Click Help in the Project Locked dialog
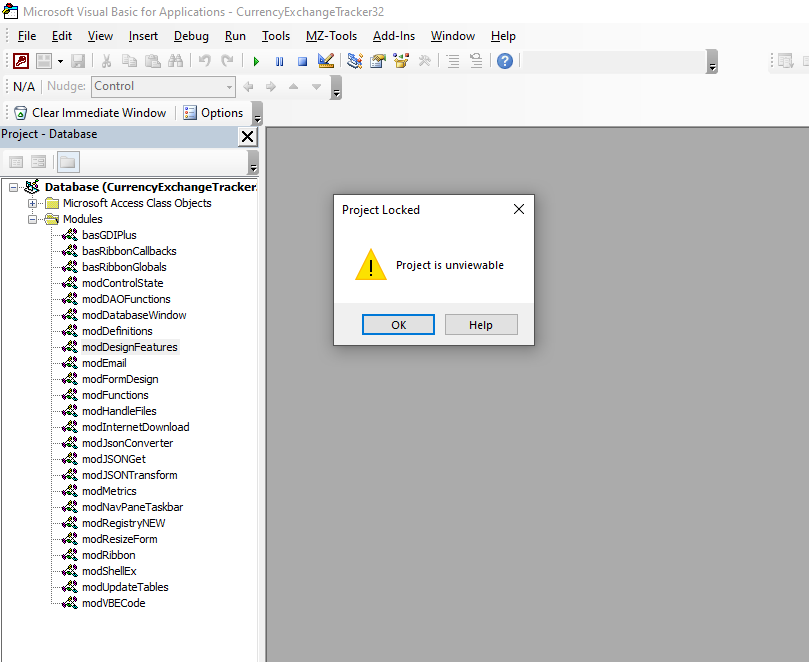Screen dimensions: 809x662 [481, 325]
